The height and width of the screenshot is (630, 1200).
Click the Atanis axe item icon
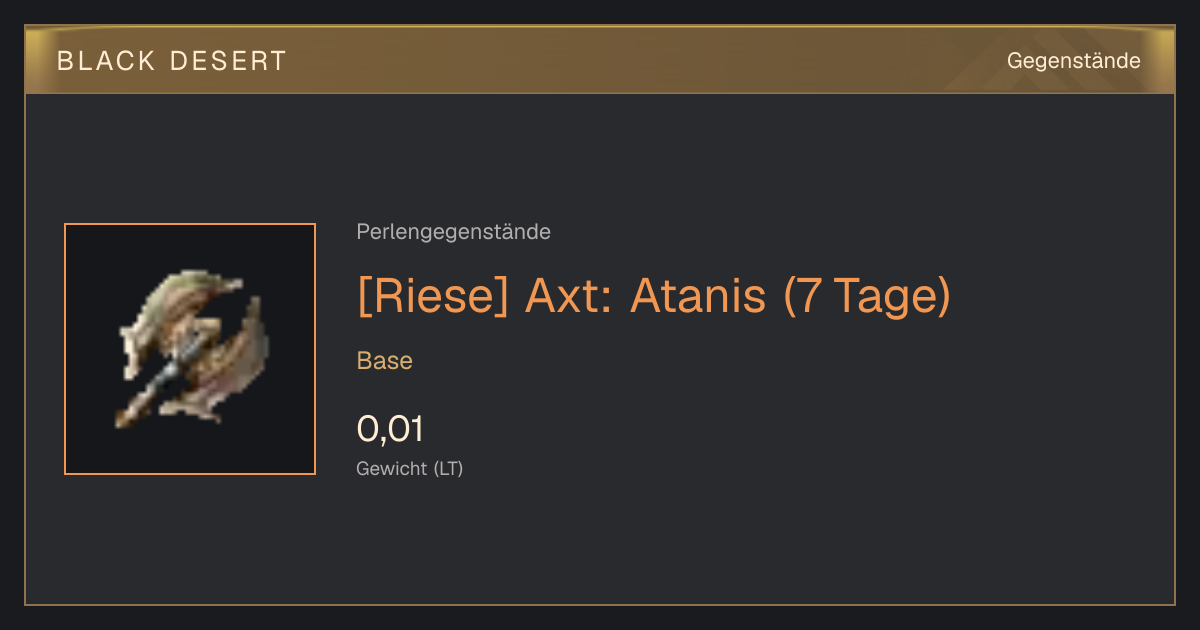(190, 349)
